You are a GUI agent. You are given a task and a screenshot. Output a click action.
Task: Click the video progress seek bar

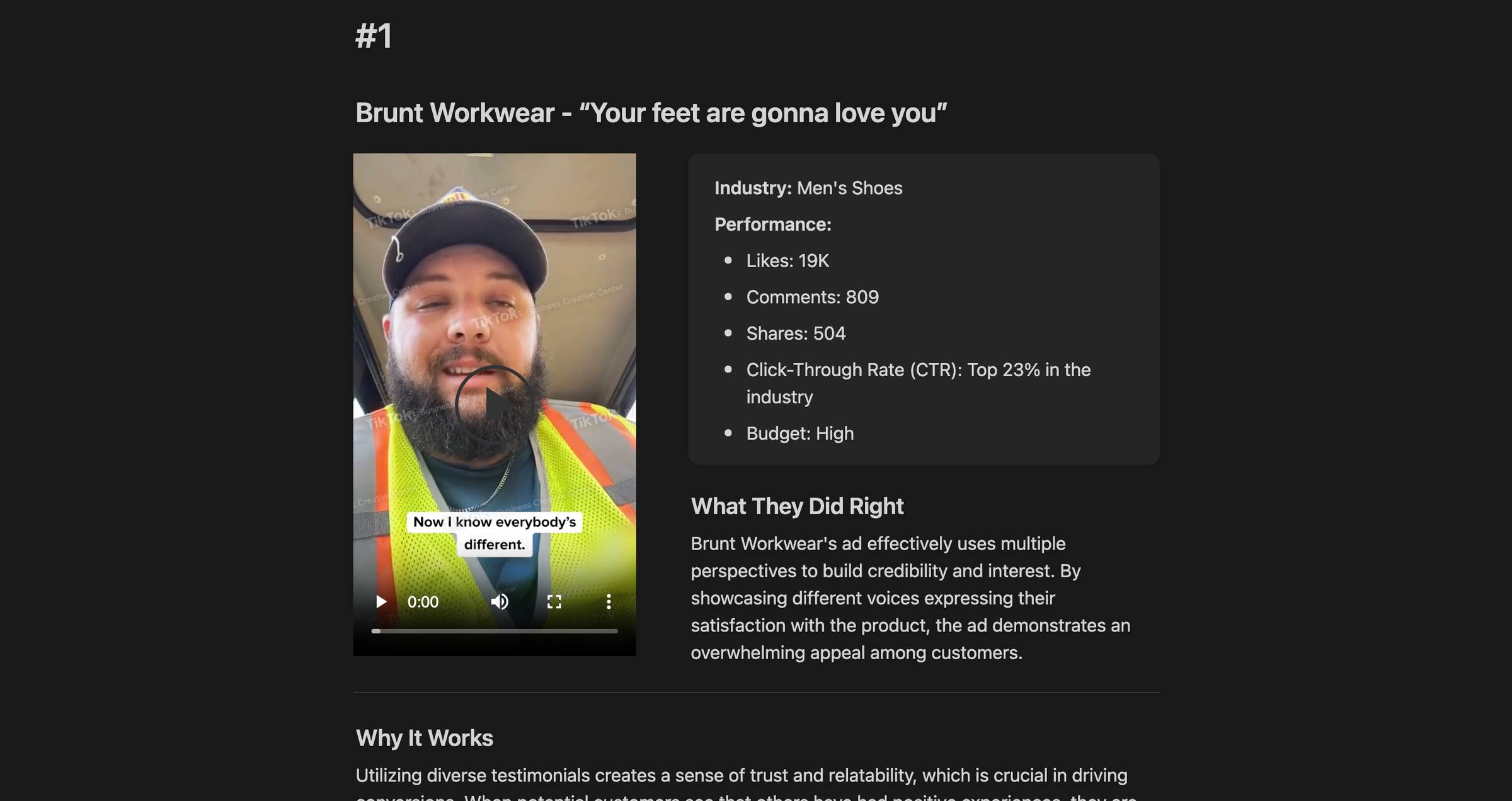495,631
